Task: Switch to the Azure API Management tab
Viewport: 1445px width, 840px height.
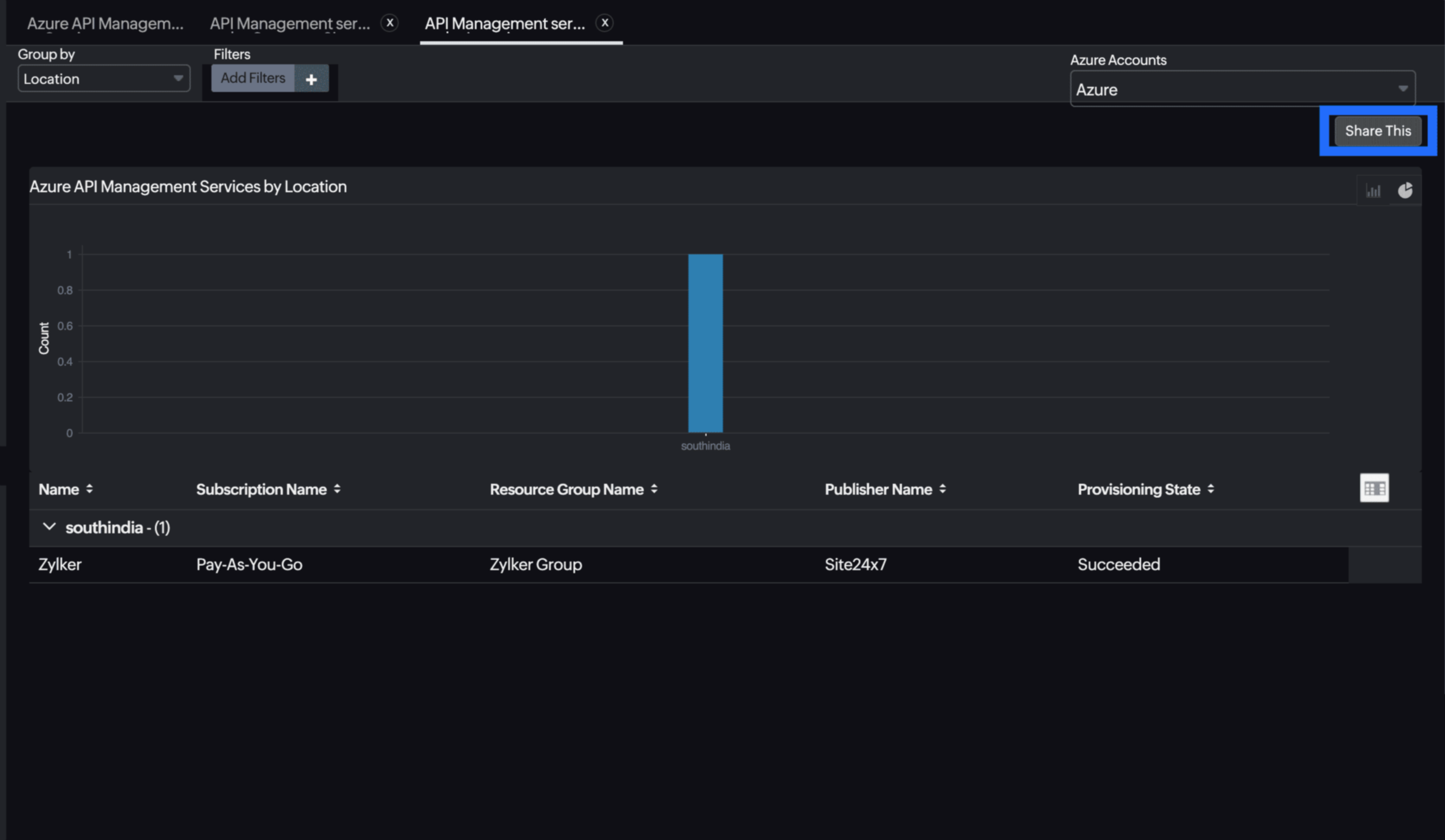Action: coord(104,24)
